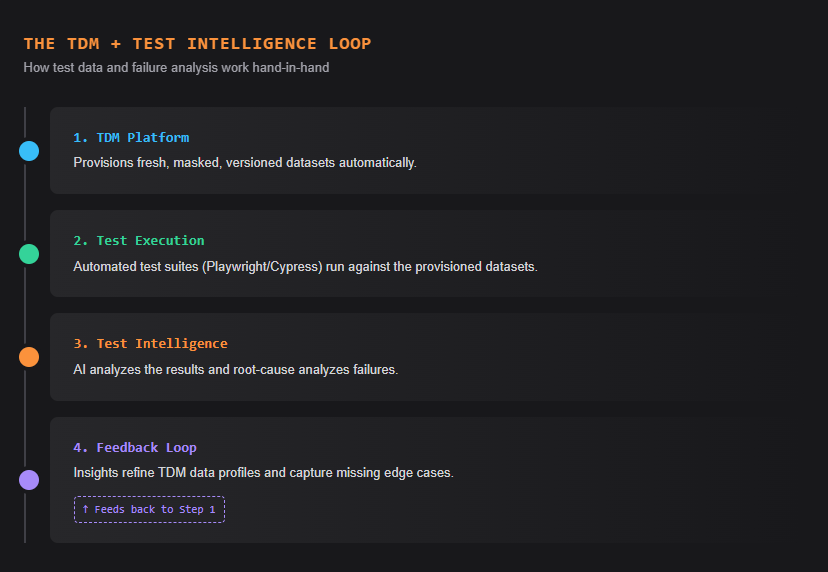This screenshot has width=828, height=572.
Task: Click the 'Playwright/Cypress' text in step two
Action: (263, 266)
